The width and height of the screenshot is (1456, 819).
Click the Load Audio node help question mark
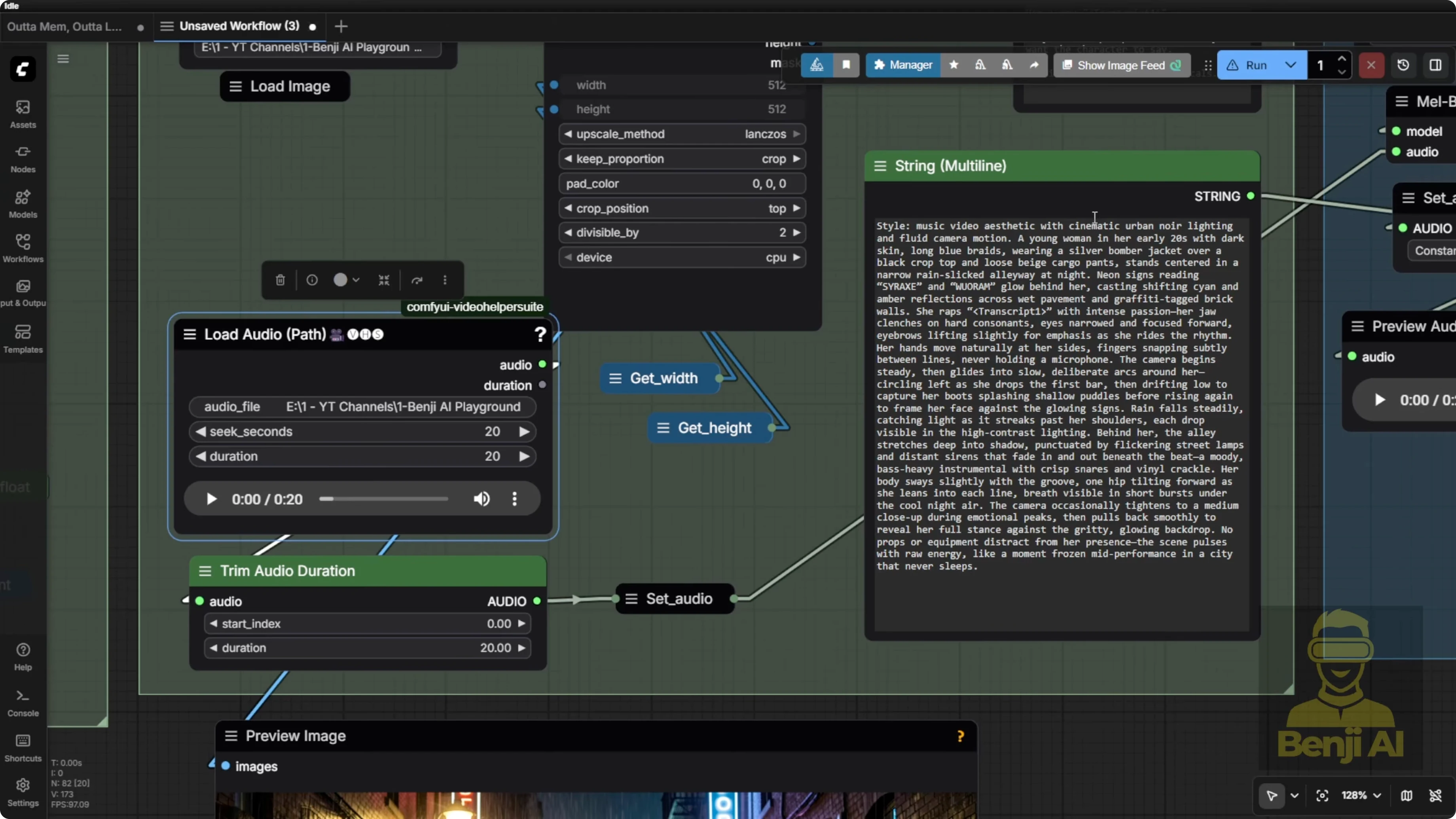(540, 335)
